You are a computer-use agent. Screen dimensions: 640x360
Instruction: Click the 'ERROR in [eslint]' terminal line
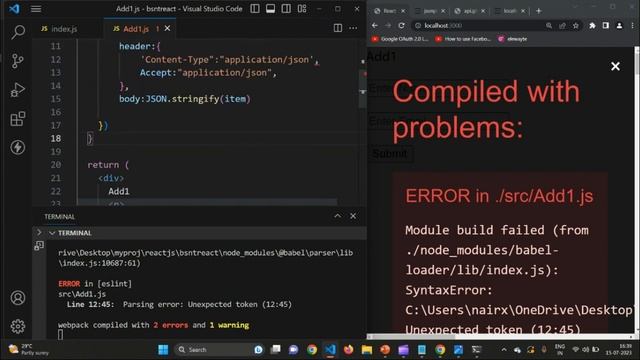95,284
